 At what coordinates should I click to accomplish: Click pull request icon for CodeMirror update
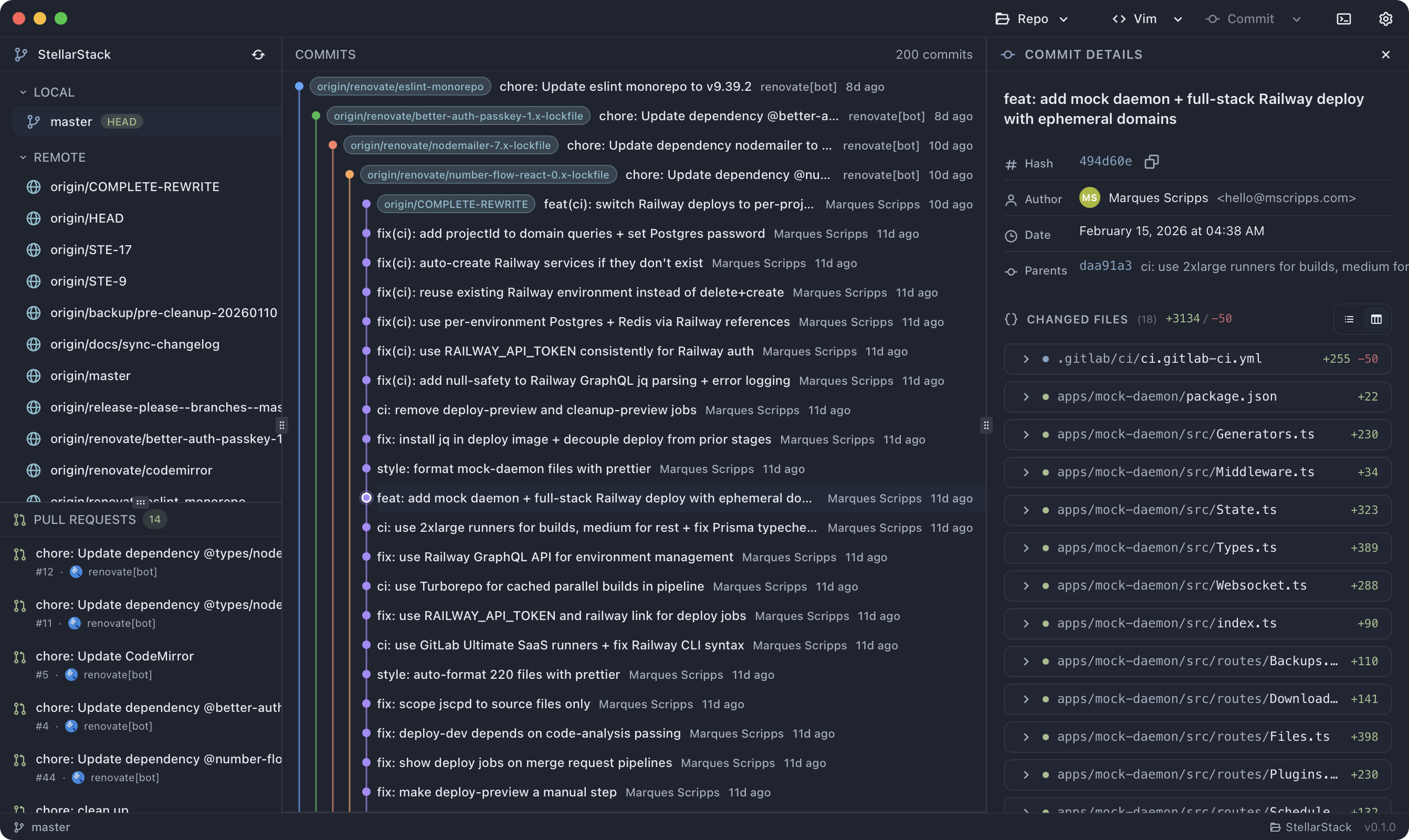[x=20, y=657]
